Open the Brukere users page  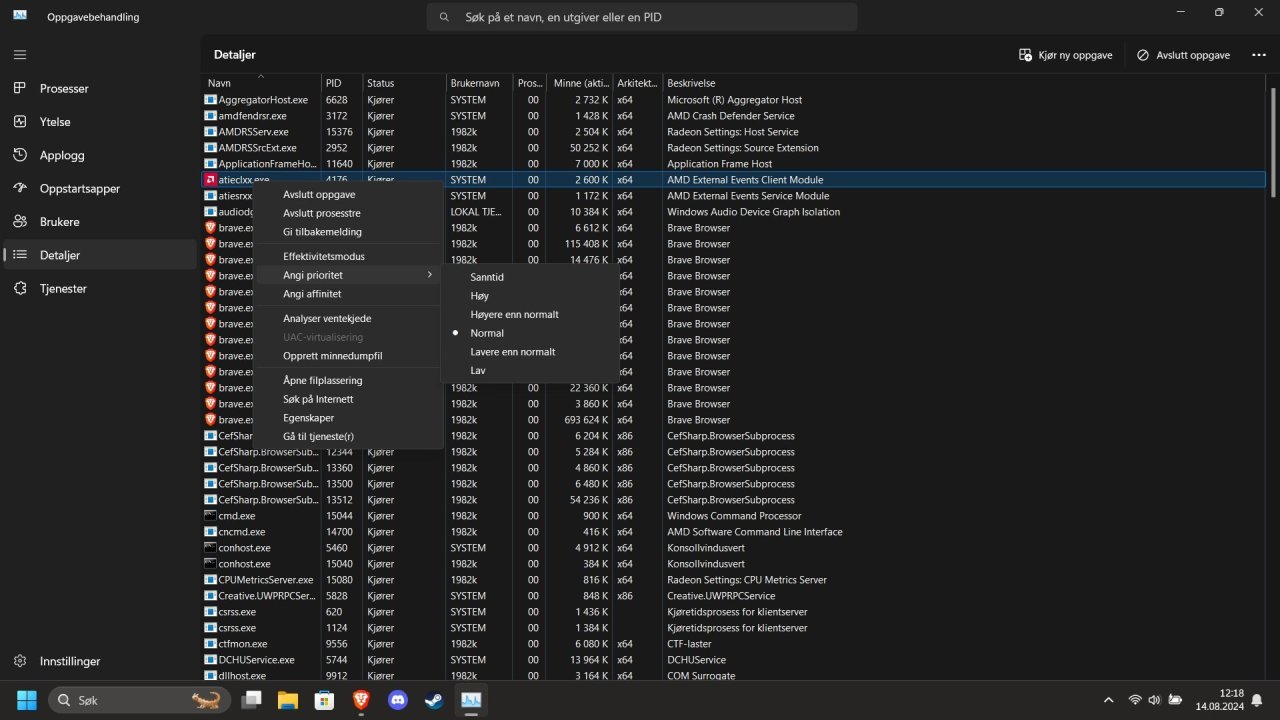pos(59,222)
